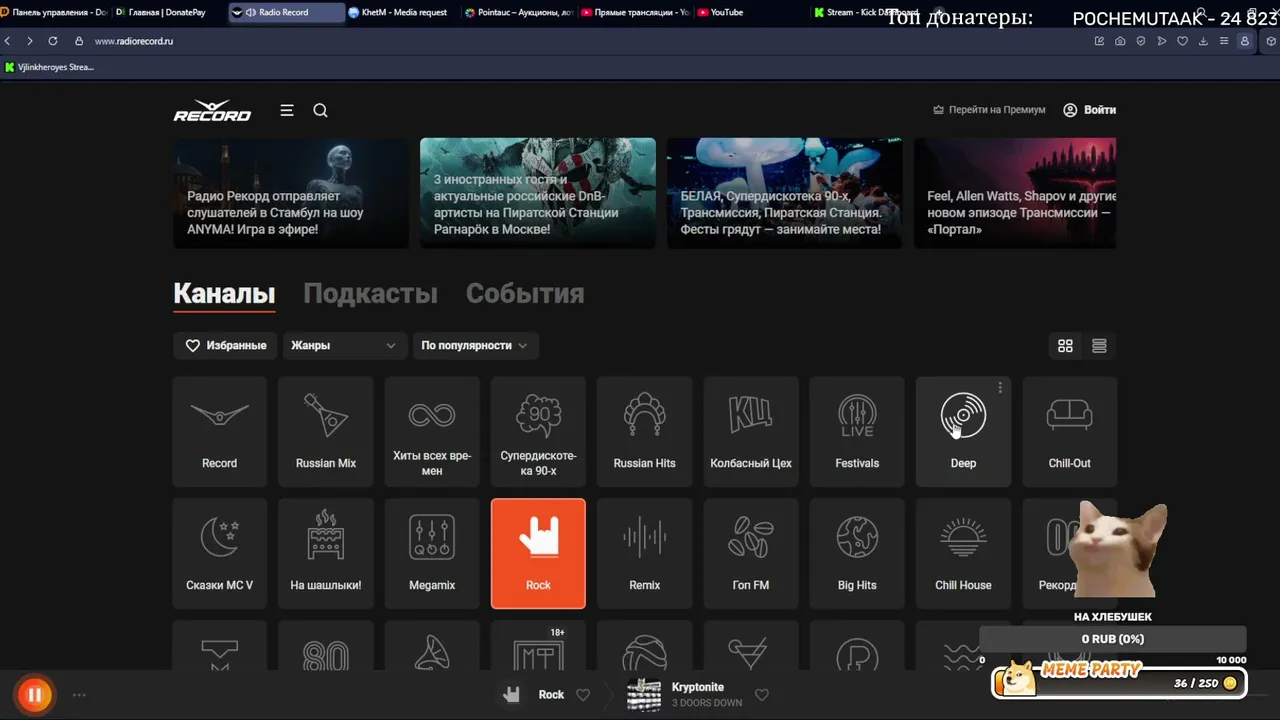1280x720 pixels.
Task: Switch to the DonatePay browser tab
Action: coord(166,12)
